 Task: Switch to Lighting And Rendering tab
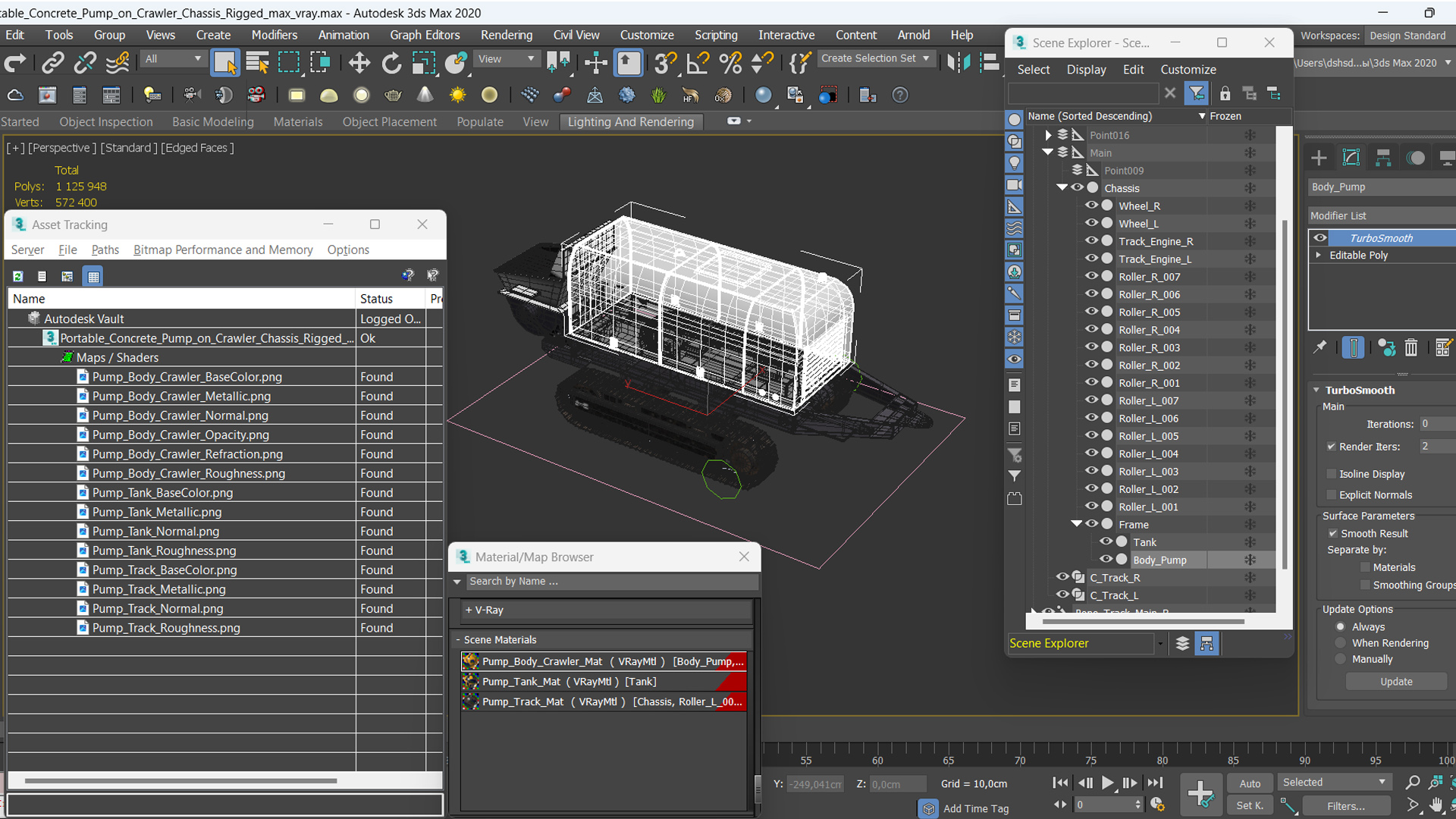(631, 122)
